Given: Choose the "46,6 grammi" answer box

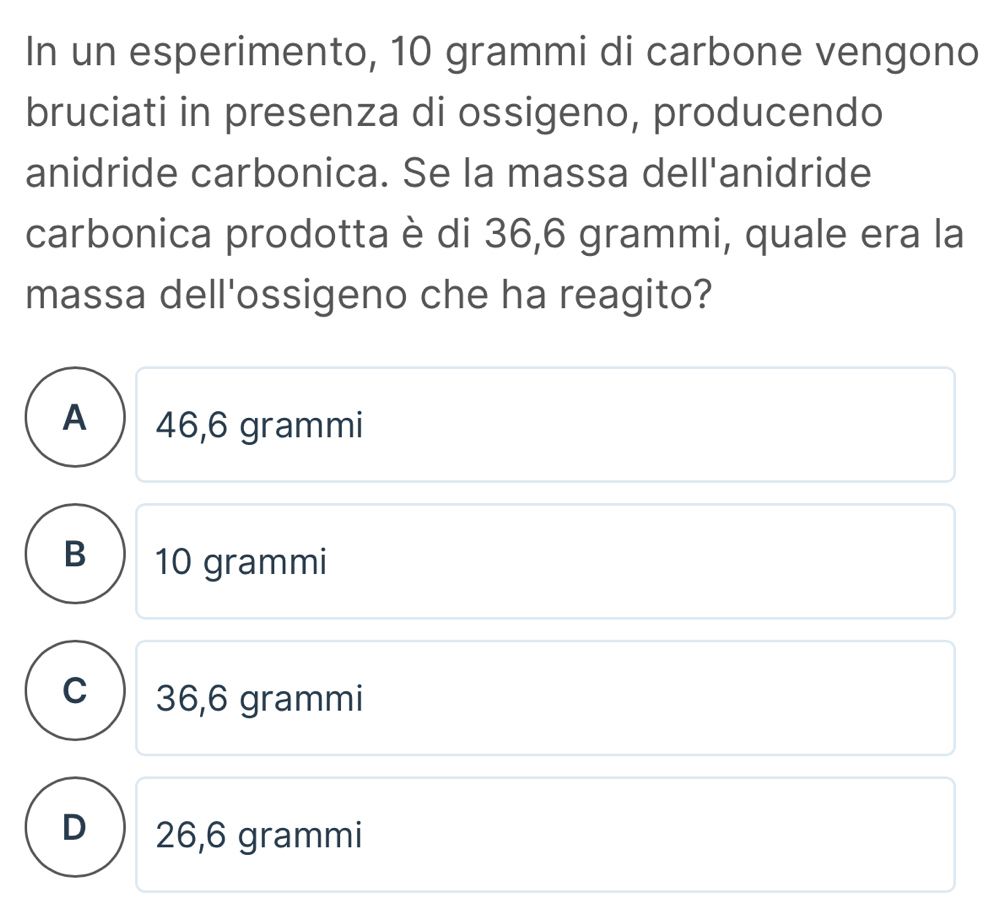Looking at the screenshot, I should (x=545, y=425).
